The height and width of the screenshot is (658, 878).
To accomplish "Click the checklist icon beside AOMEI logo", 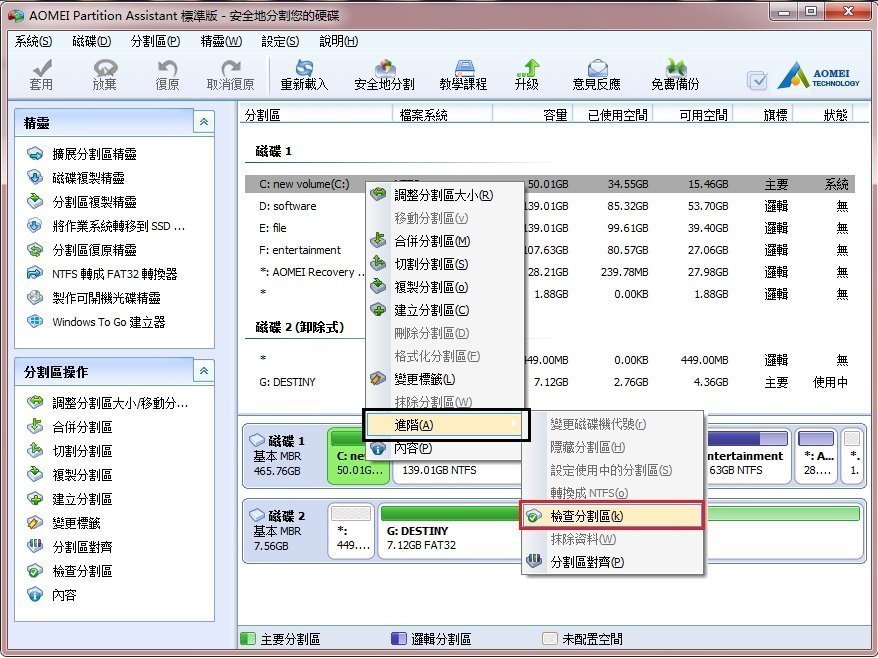I will click(x=758, y=81).
